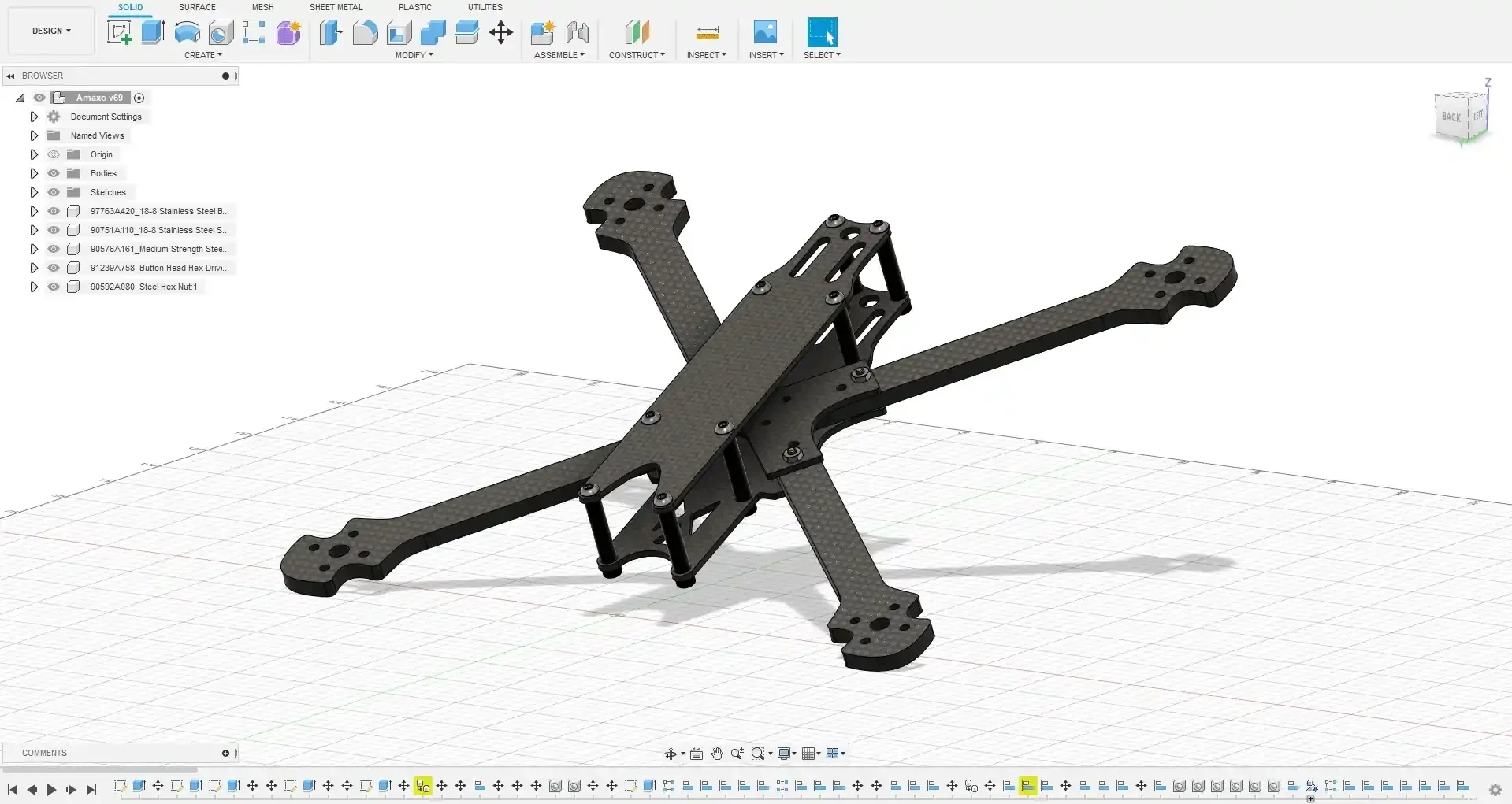Click BACK face on the ViewCube
This screenshot has height=804, width=1512.
tap(1450, 117)
